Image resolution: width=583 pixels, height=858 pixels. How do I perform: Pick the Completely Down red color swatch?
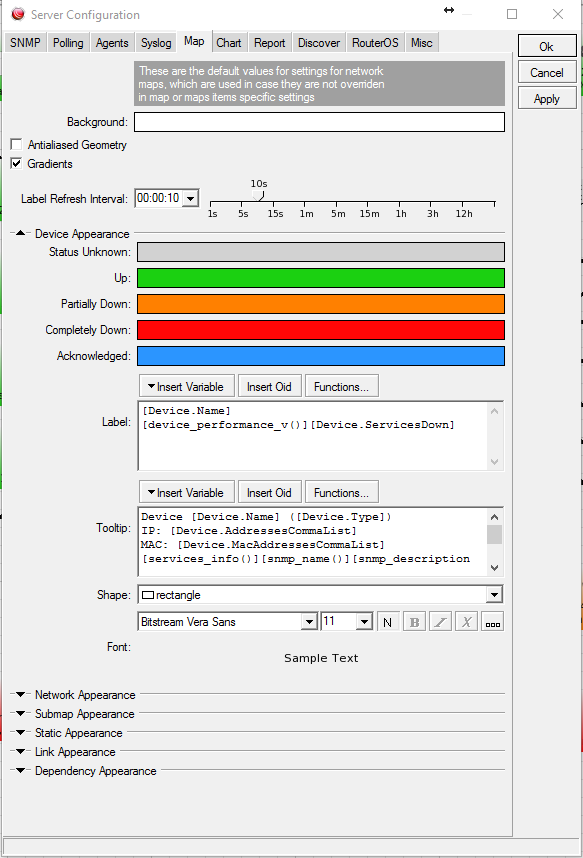pos(321,330)
